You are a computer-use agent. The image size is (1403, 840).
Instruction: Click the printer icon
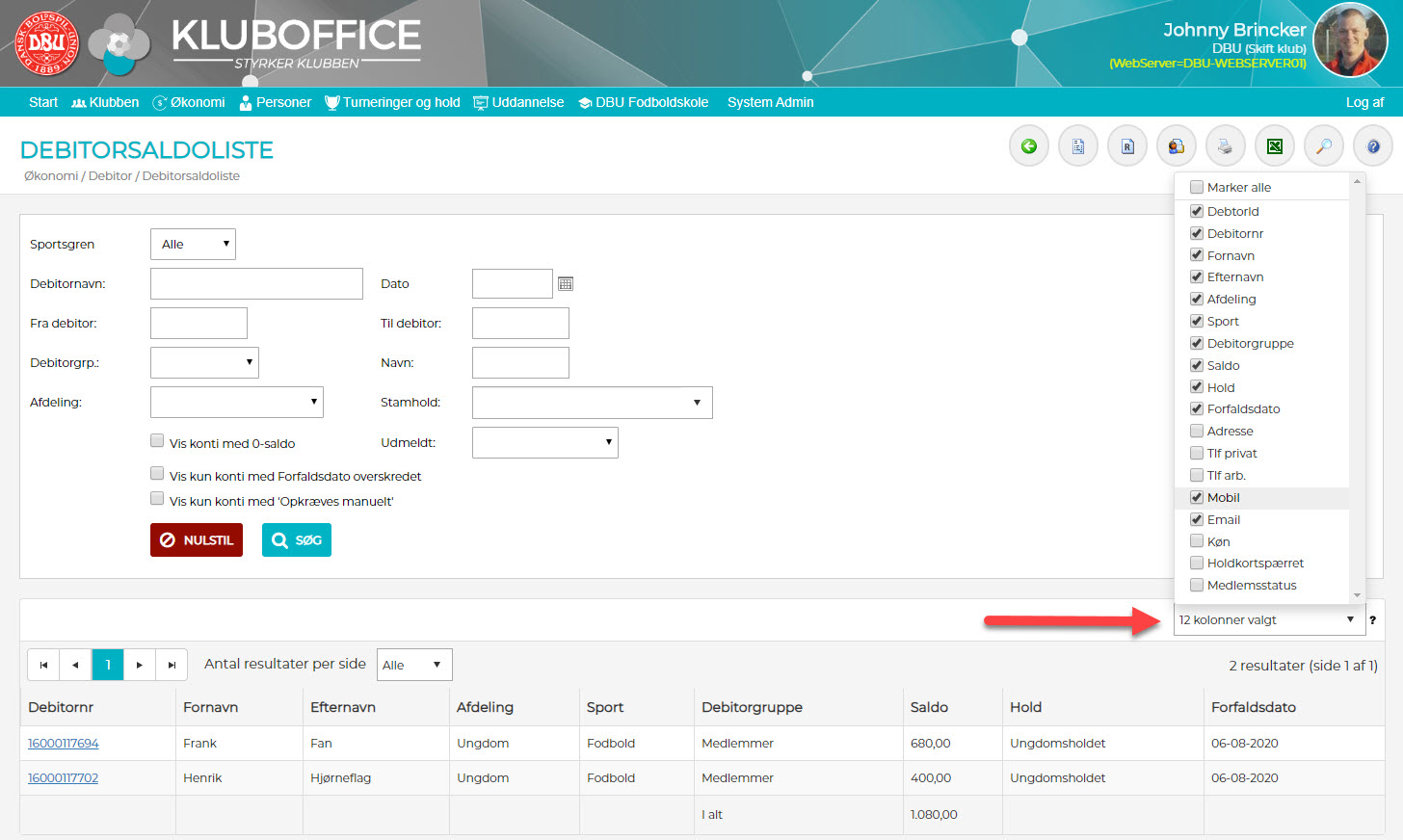(1226, 146)
